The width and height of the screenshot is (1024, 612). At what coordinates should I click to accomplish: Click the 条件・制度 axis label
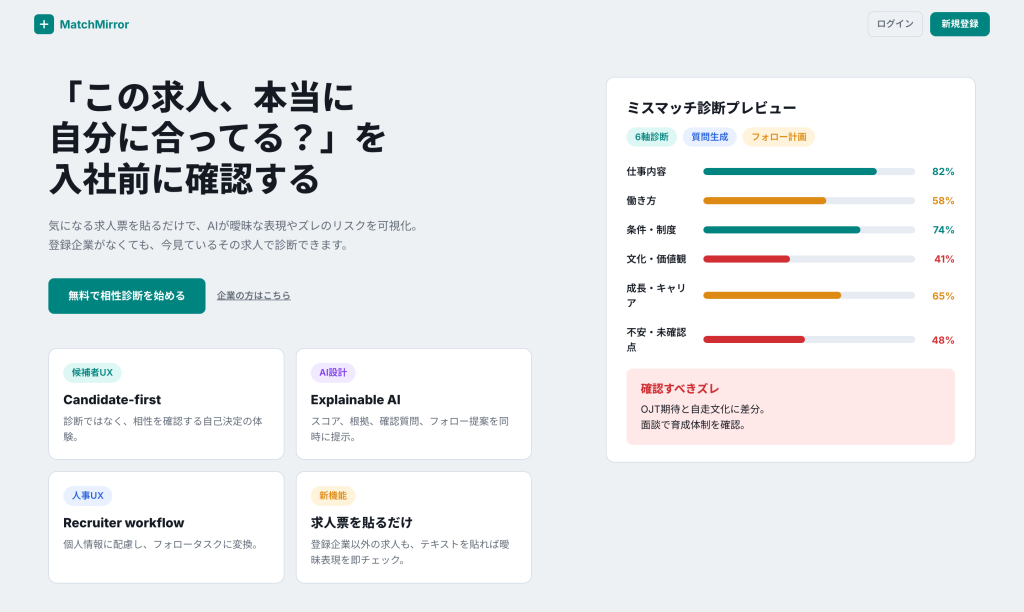click(651, 230)
